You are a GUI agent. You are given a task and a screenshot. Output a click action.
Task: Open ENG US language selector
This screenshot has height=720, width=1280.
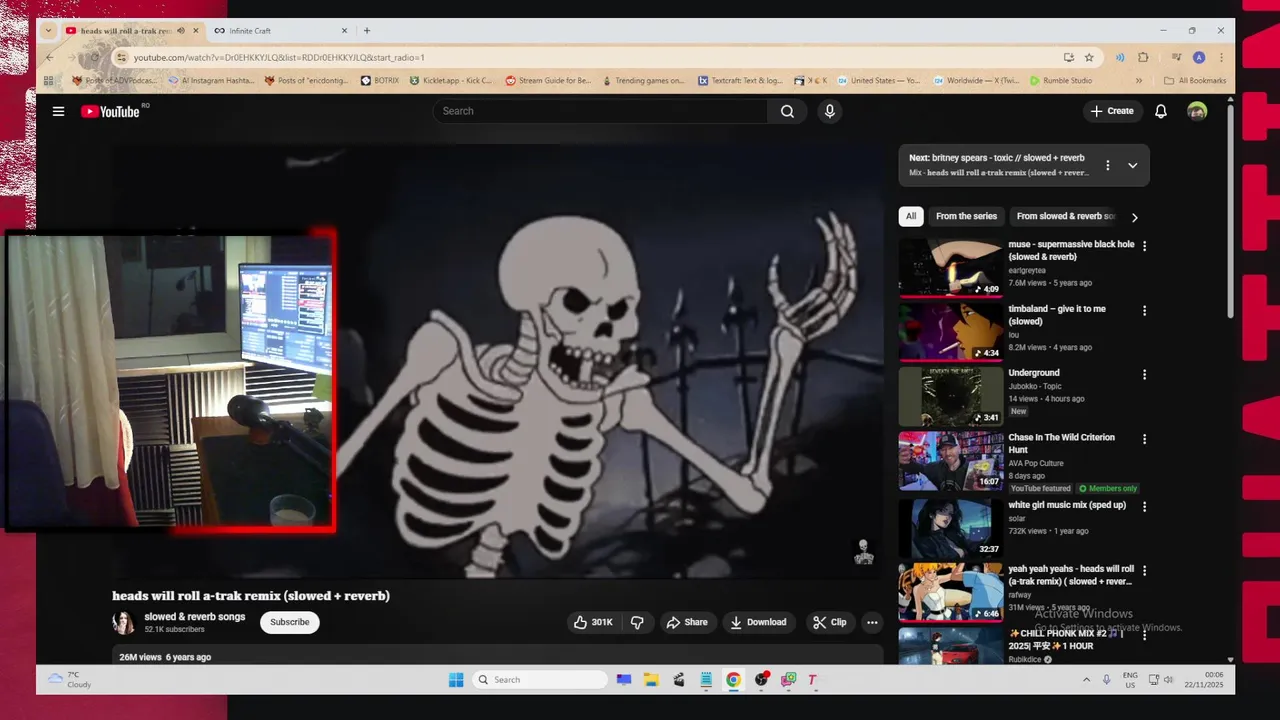tap(1130, 680)
